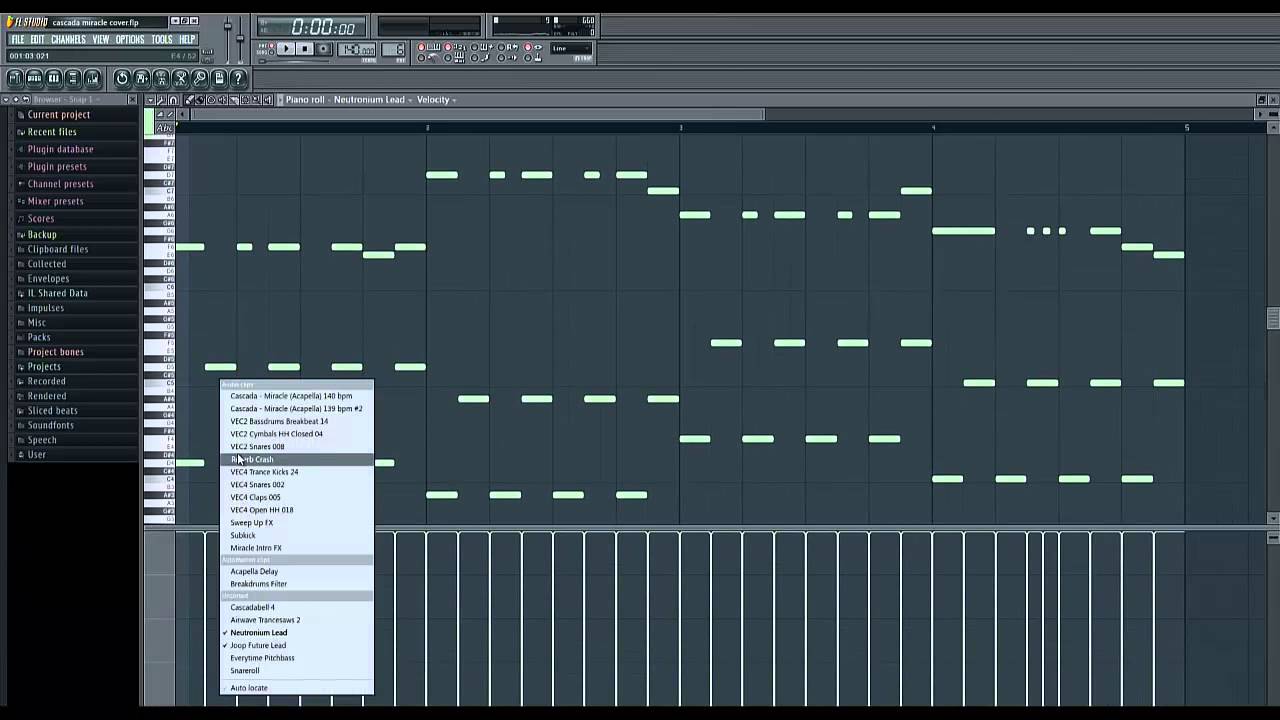This screenshot has width=1280, height=720.
Task: Click the document page toolbar icon
Action: click(219, 78)
